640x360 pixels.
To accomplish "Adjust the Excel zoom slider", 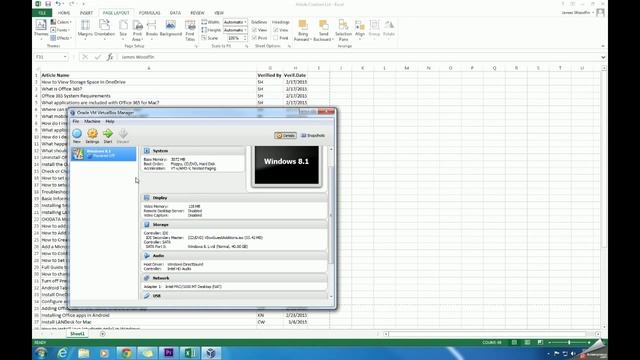I will tap(569, 342).
